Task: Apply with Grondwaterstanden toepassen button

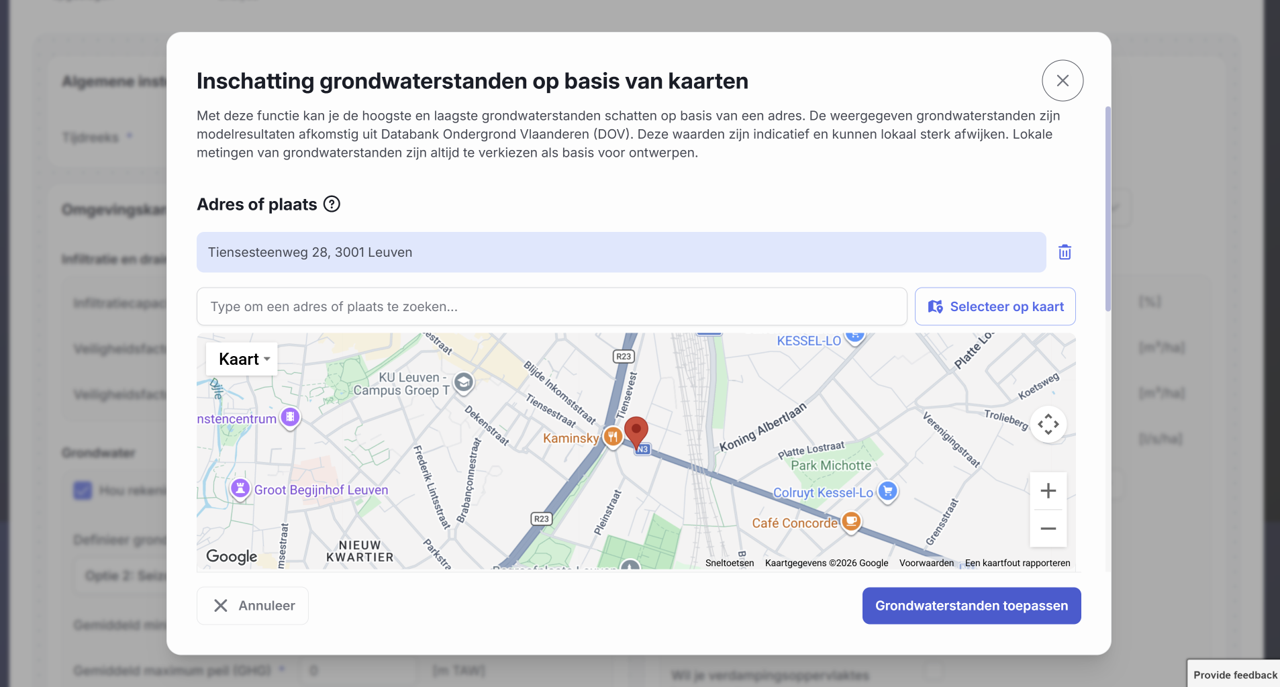Action: tap(971, 606)
